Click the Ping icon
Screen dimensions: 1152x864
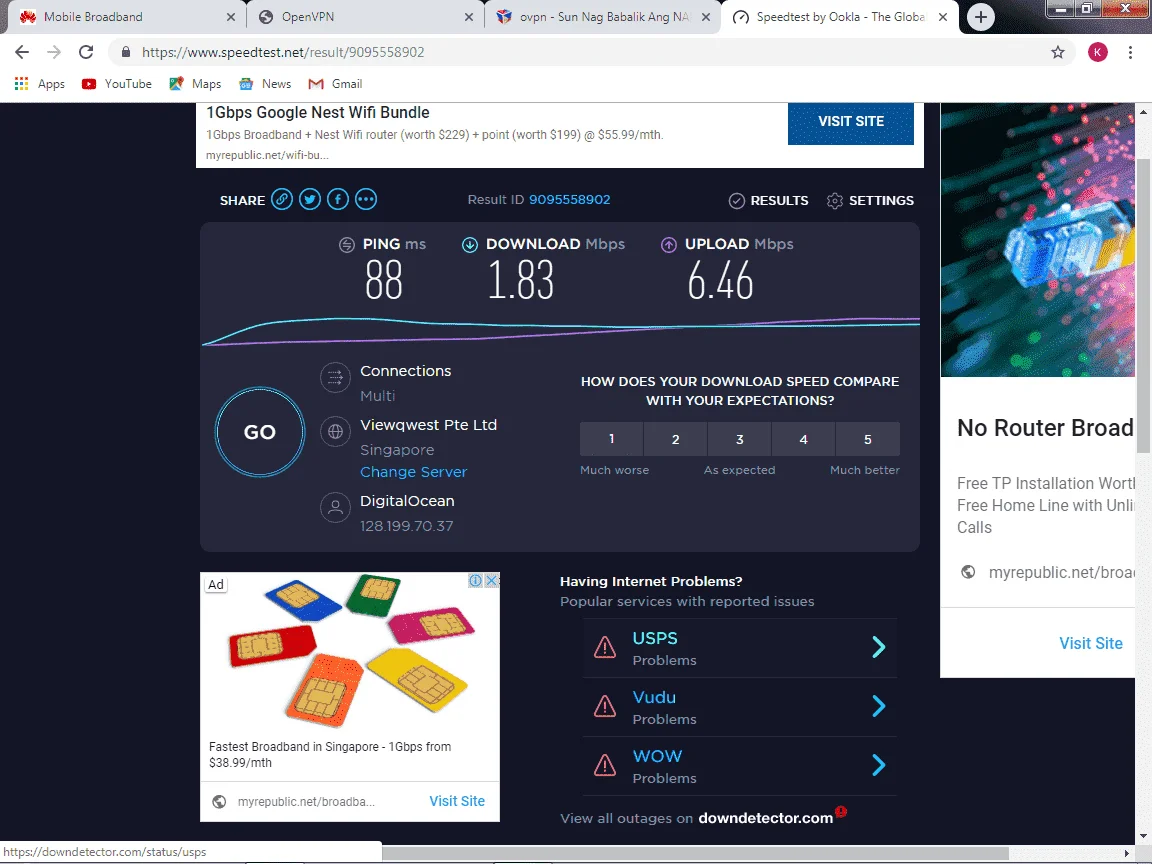coord(347,245)
